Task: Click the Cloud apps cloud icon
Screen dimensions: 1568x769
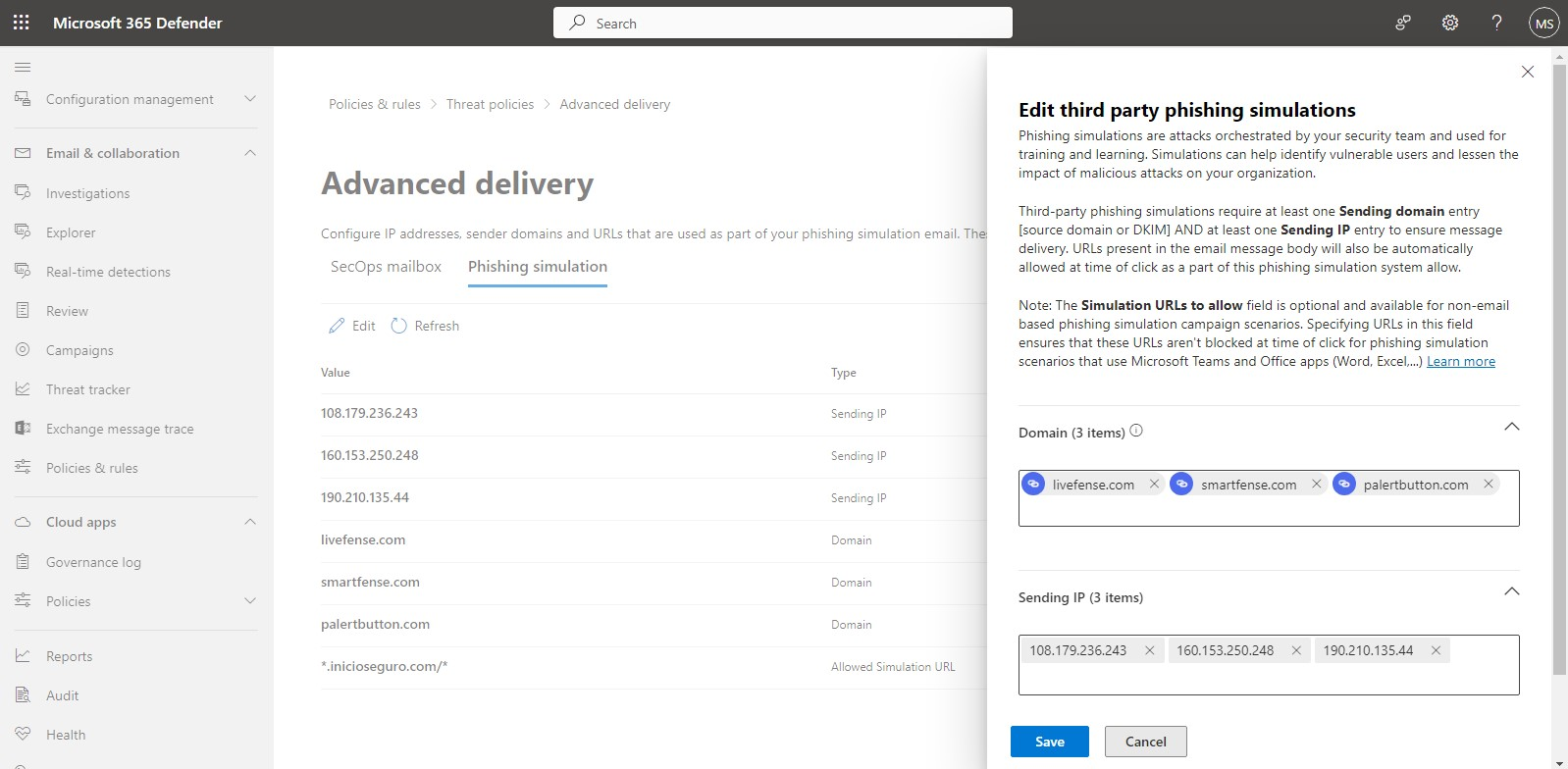Action: point(23,522)
